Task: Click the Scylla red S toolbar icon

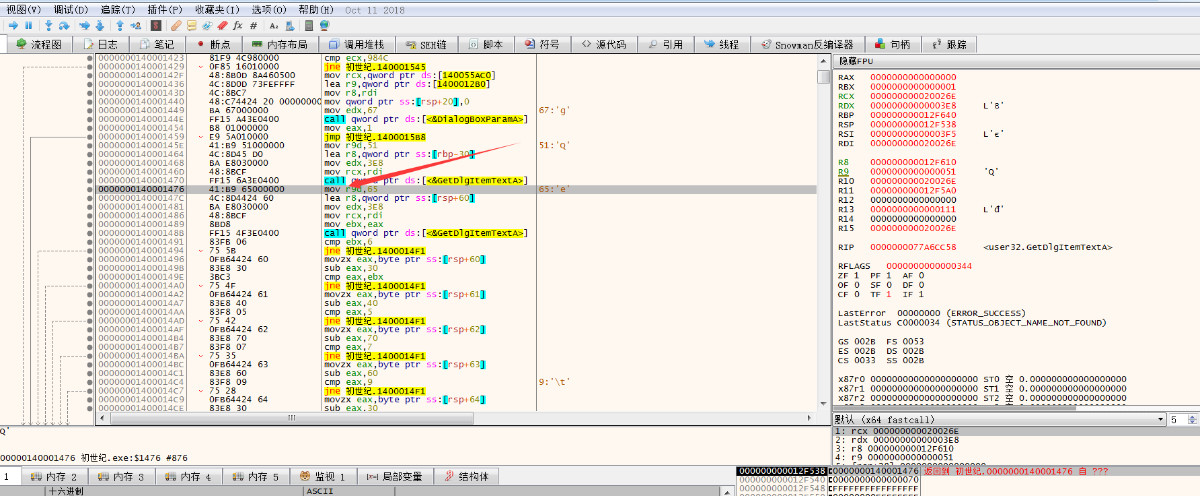Action: click(x=156, y=25)
